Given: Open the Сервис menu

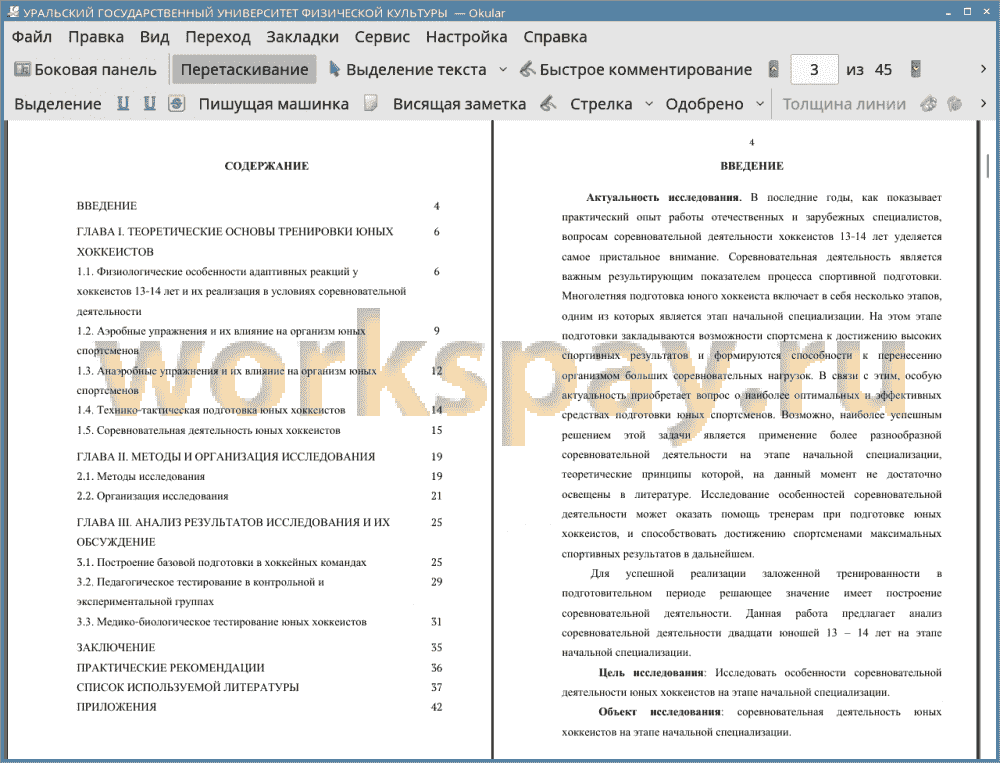Looking at the screenshot, I should (382, 37).
